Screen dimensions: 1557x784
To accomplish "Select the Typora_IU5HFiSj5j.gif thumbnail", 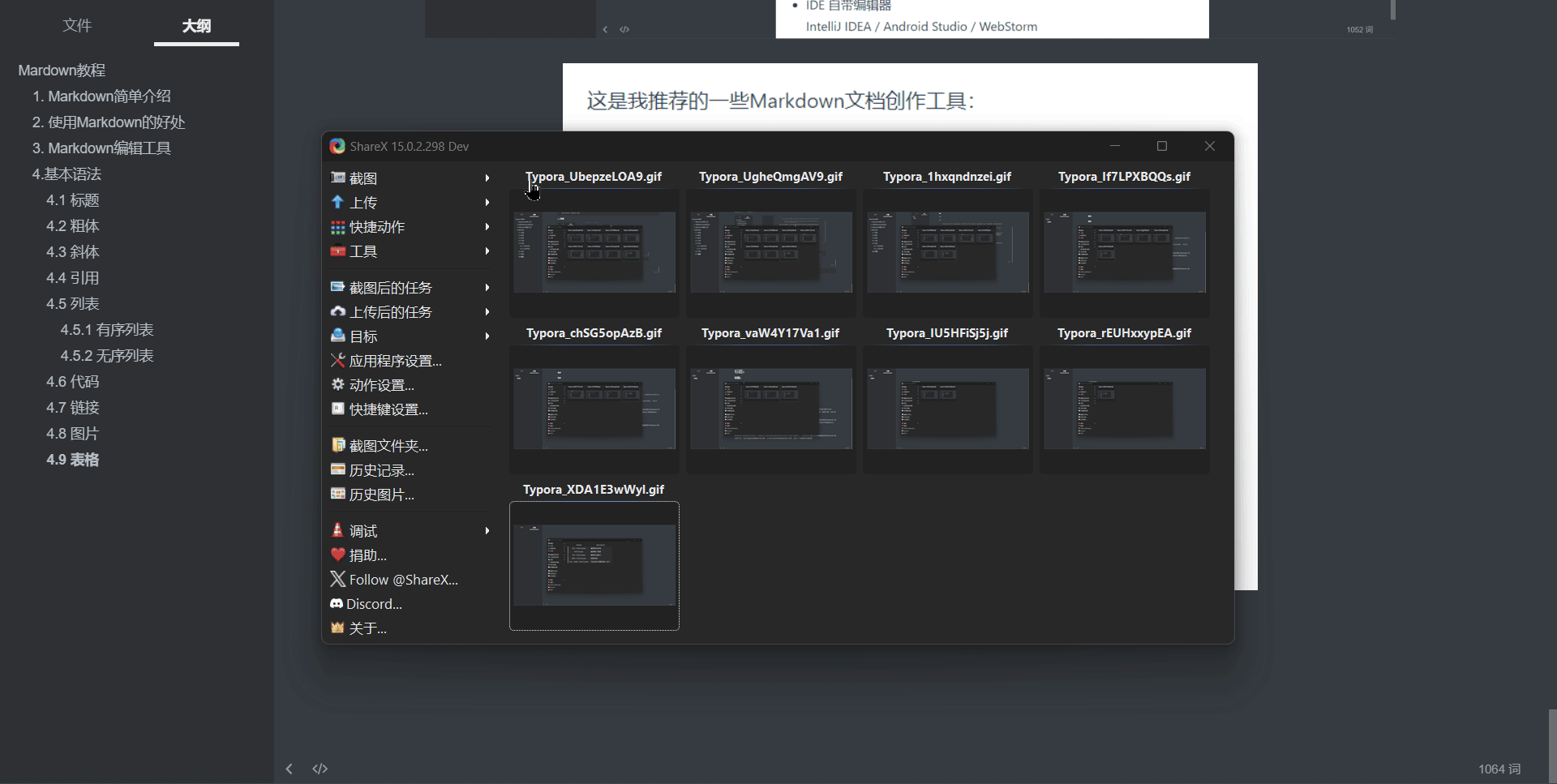I will pyautogui.click(x=948, y=409).
